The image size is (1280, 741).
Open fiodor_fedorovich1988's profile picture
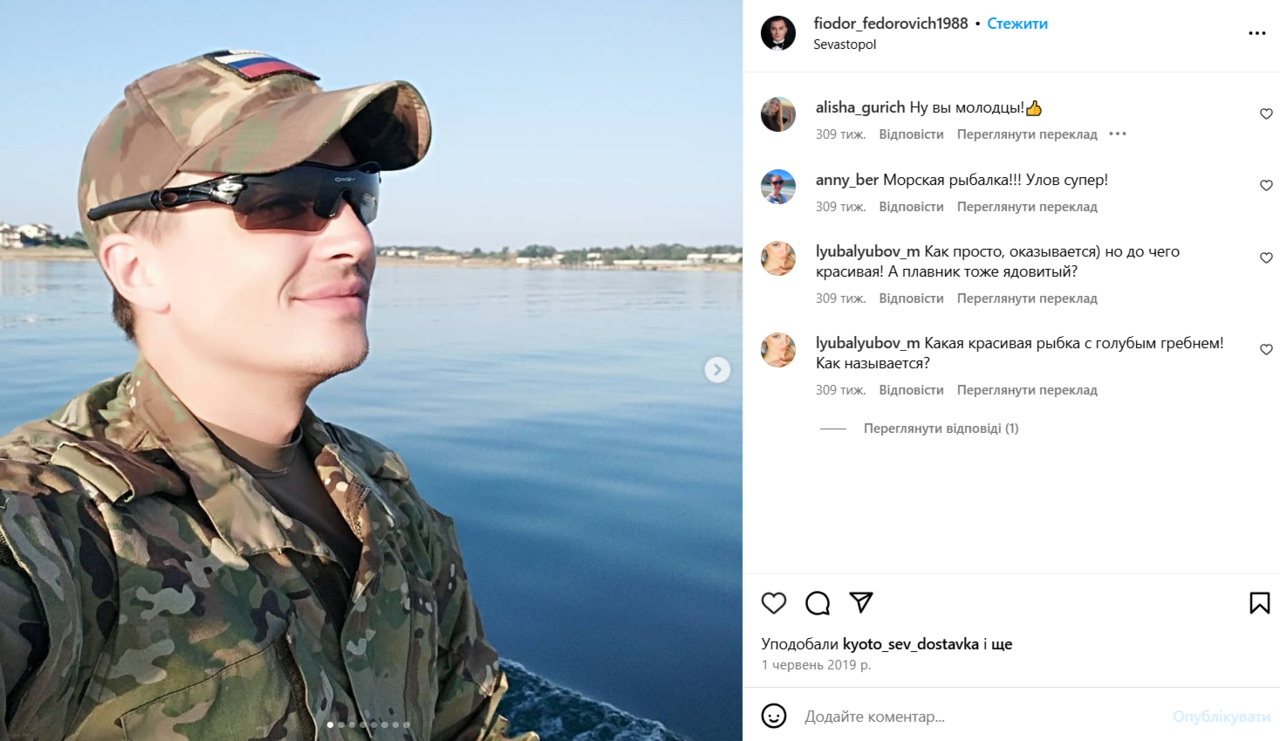778,33
